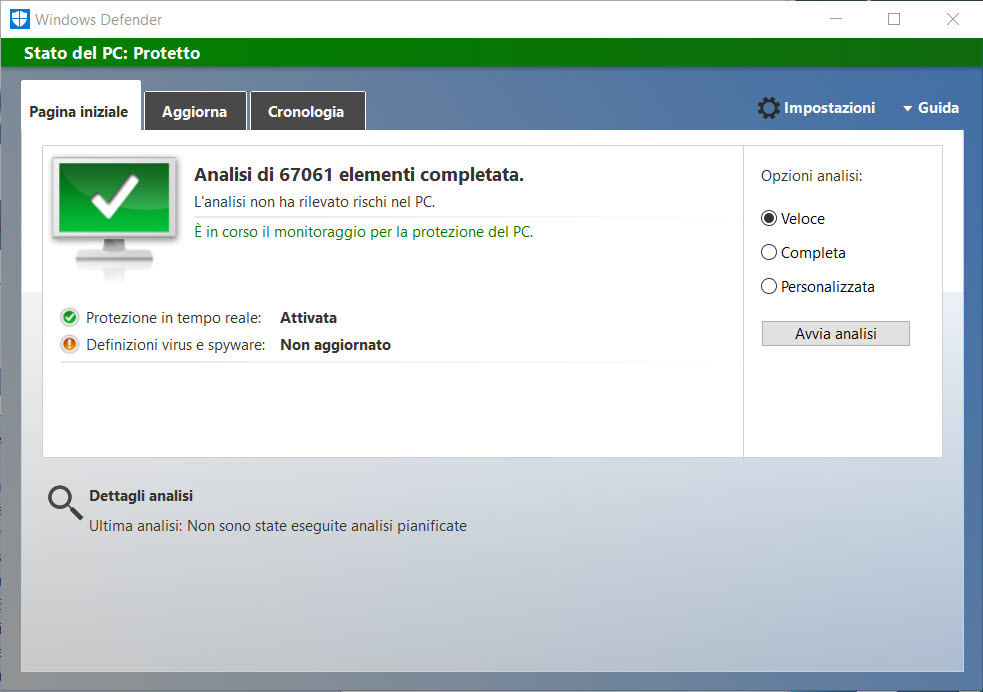This screenshot has width=983, height=692.
Task: Open the Aggiorna tab
Action: pos(195,112)
